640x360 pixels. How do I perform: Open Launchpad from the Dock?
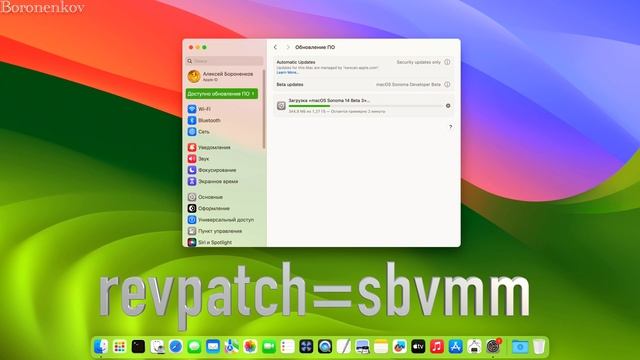(x=120, y=347)
